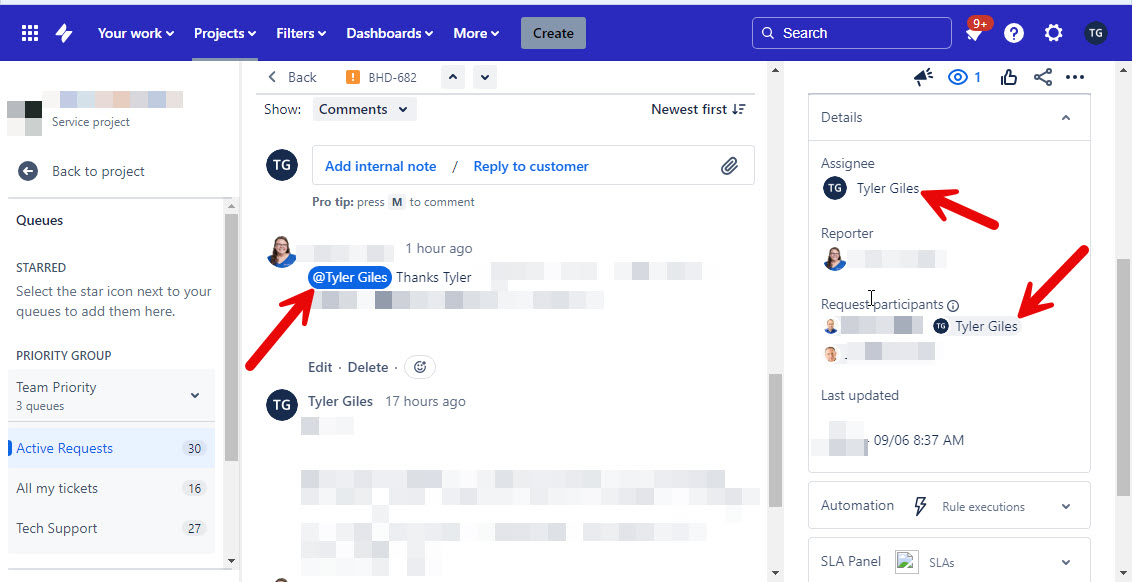Image resolution: width=1132 pixels, height=582 pixels.
Task: Open the Help question mark icon
Action: [1014, 33]
